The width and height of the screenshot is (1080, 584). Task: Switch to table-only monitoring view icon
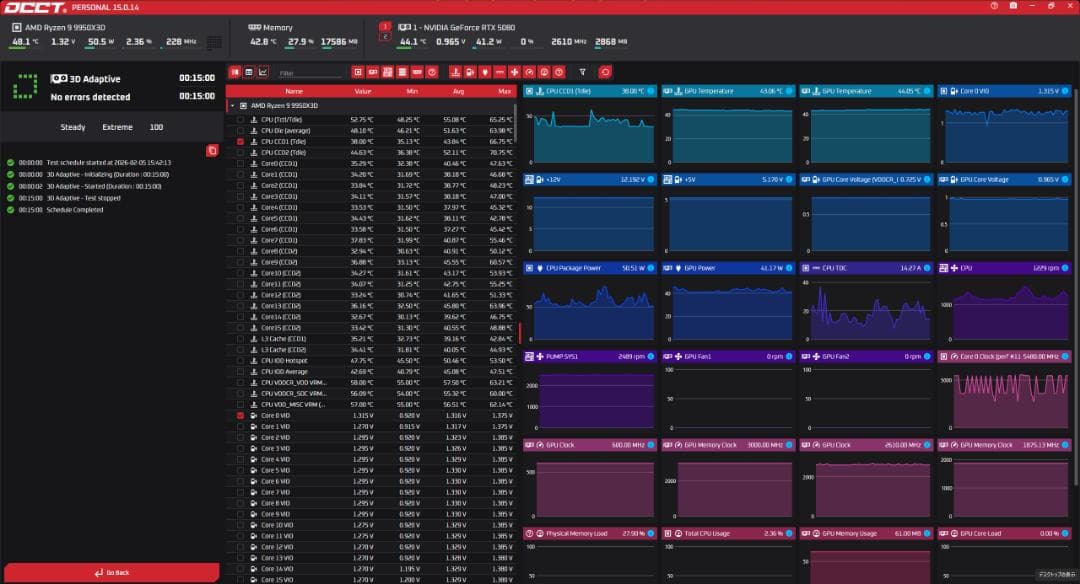click(249, 72)
